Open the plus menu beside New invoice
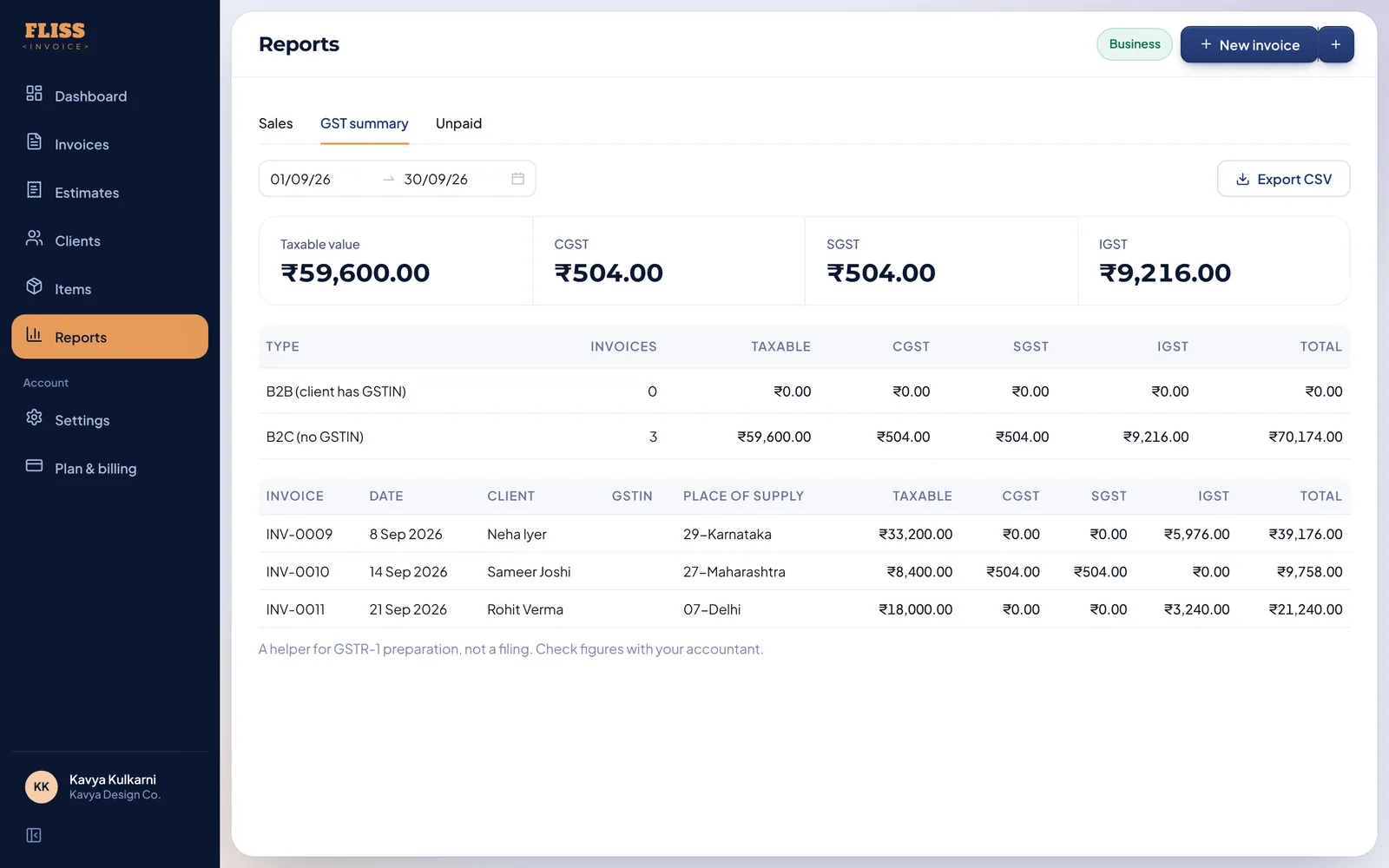This screenshot has width=1389, height=868. click(x=1336, y=44)
